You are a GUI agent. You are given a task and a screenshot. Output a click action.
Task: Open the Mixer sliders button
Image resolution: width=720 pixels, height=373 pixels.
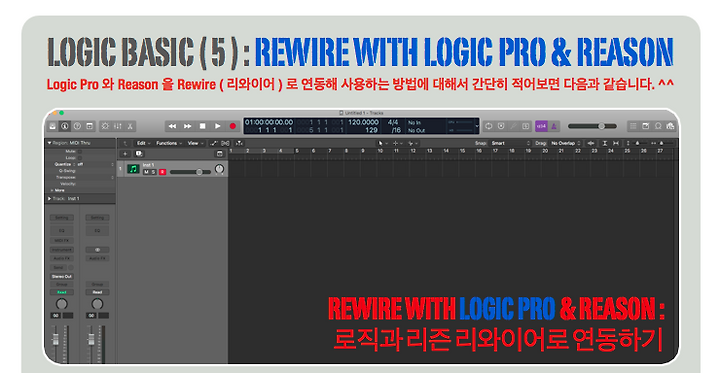pos(118,126)
